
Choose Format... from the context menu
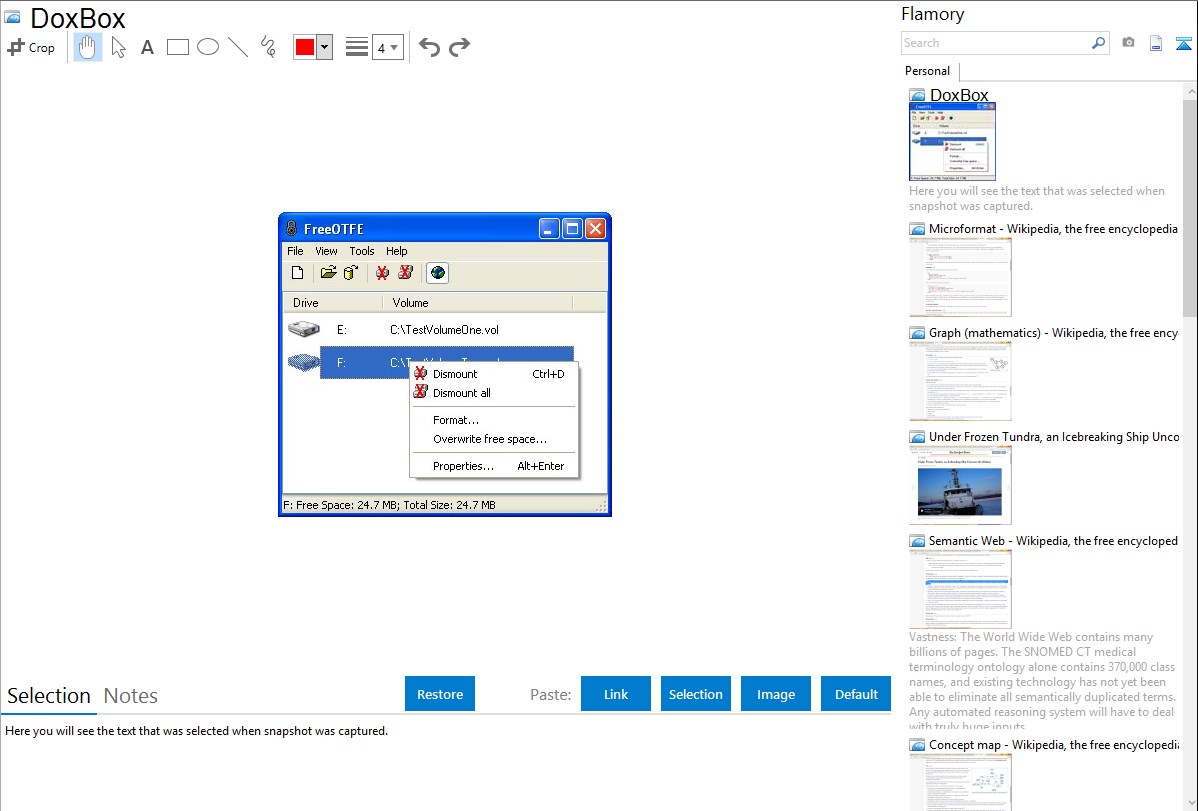click(x=494, y=420)
